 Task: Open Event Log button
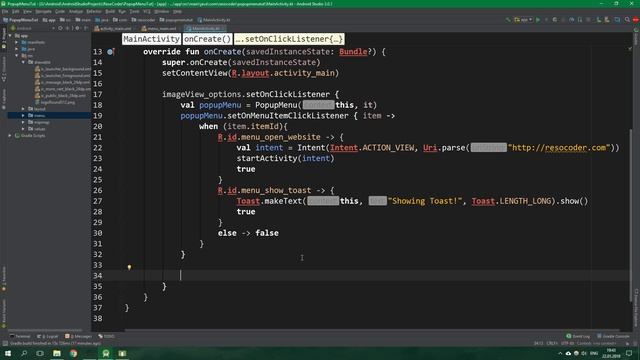[x=578, y=336]
